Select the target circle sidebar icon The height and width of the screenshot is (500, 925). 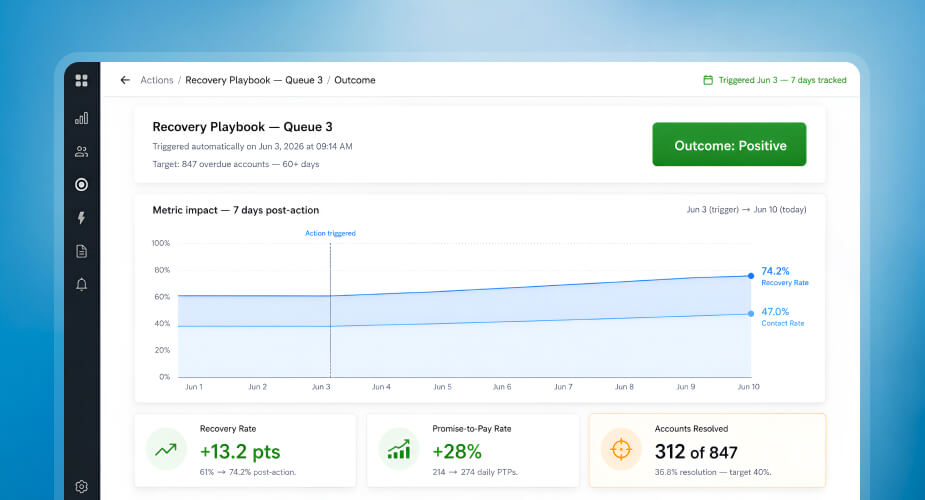tap(81, 185)
